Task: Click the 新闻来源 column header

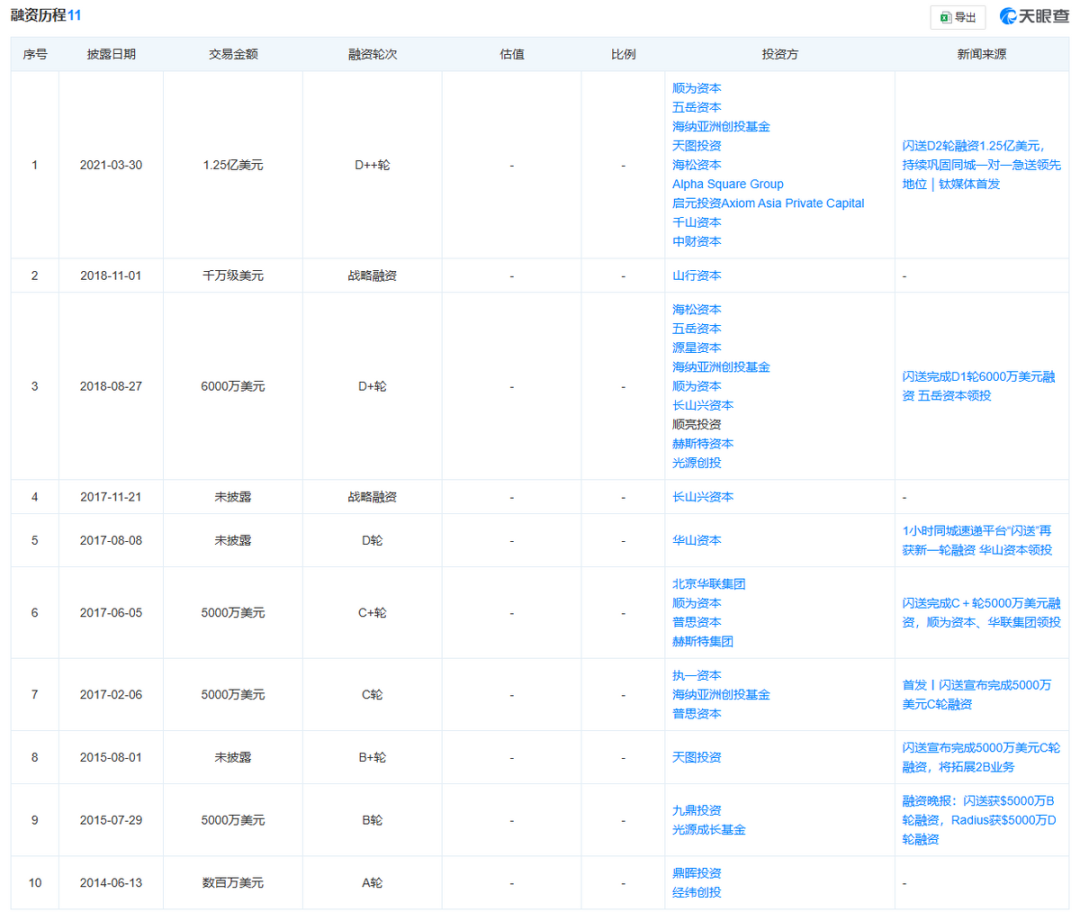Action: point(982,54)
